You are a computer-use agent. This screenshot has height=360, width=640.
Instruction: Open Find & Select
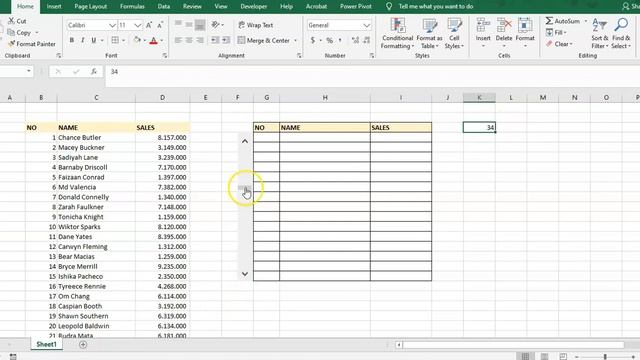(621, 33)
